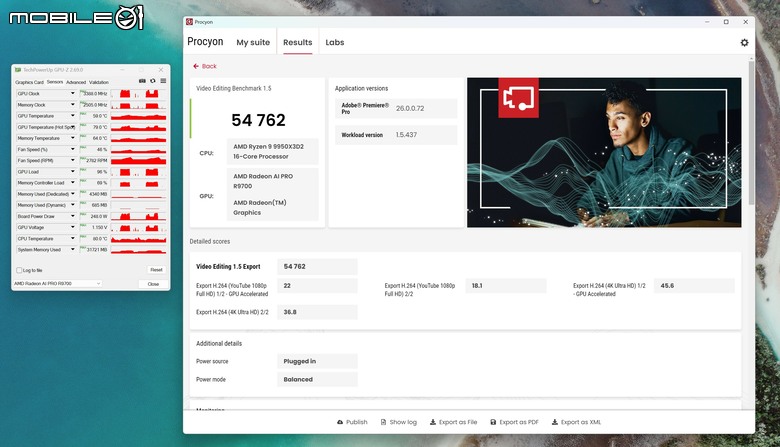Click the Close button in GPU-Z
The width and height of the screenshot is (780, 447).
pos(153,284)
